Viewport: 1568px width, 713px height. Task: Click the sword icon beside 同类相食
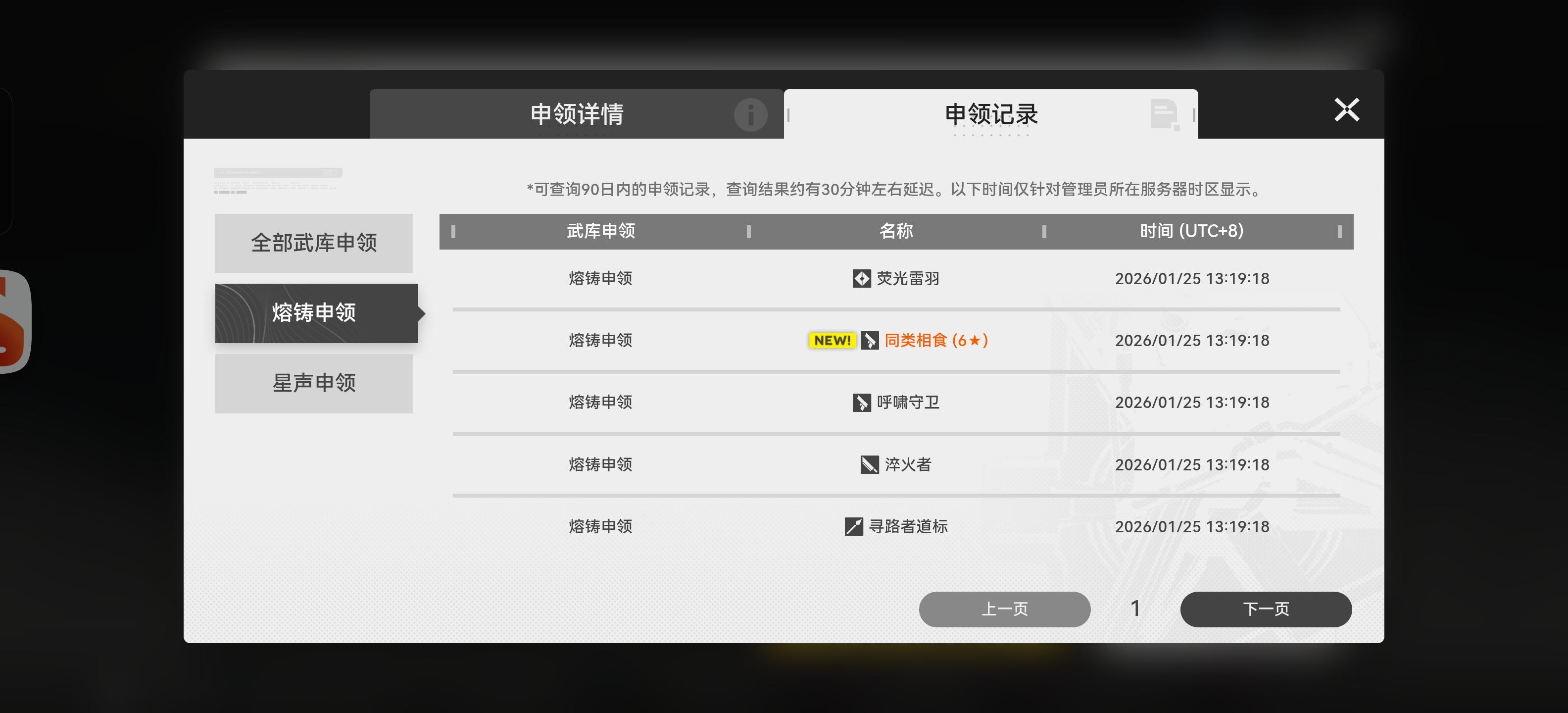tap(869, 340)
